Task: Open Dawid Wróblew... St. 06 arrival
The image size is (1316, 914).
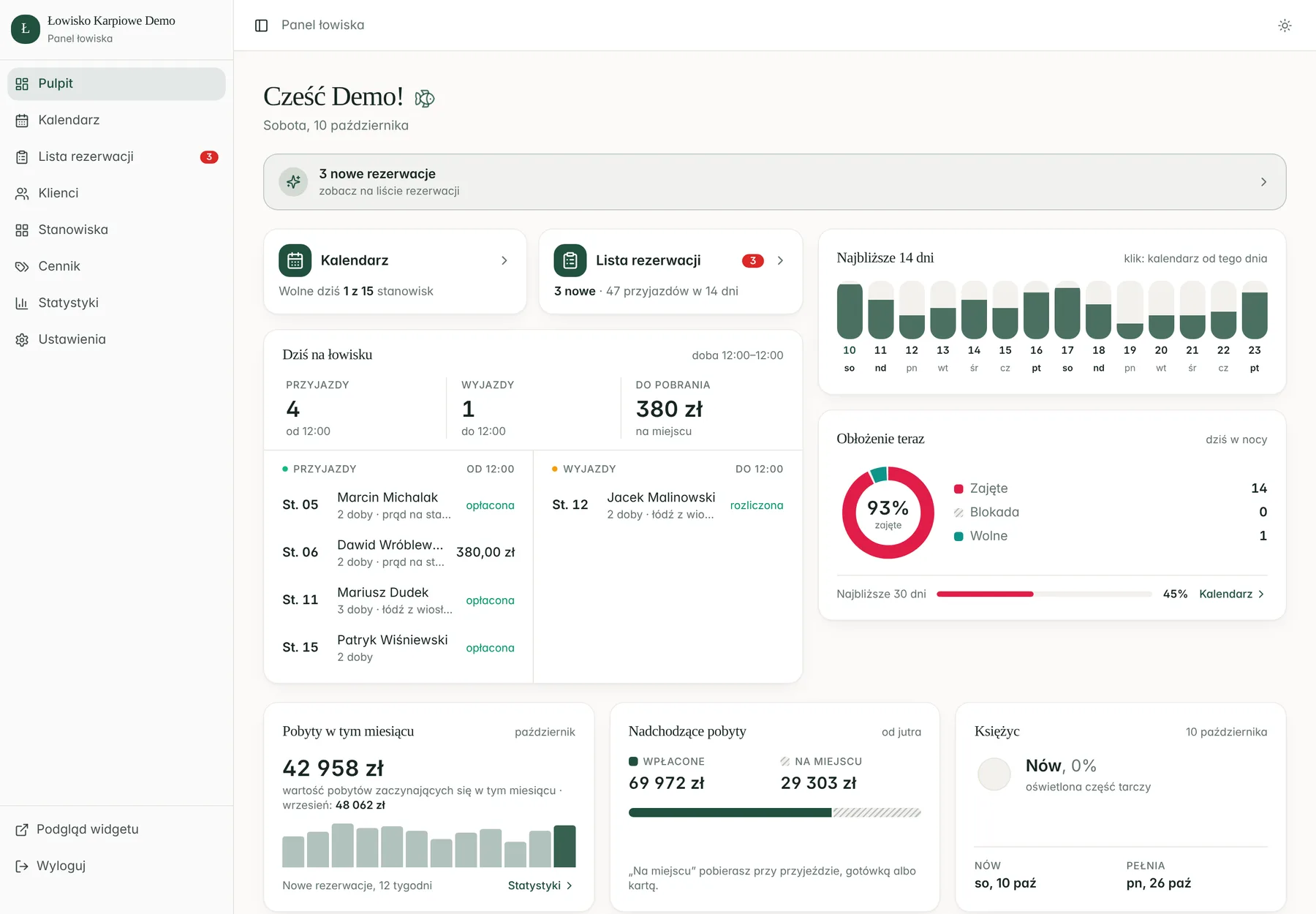Action: tap(398, 553)
